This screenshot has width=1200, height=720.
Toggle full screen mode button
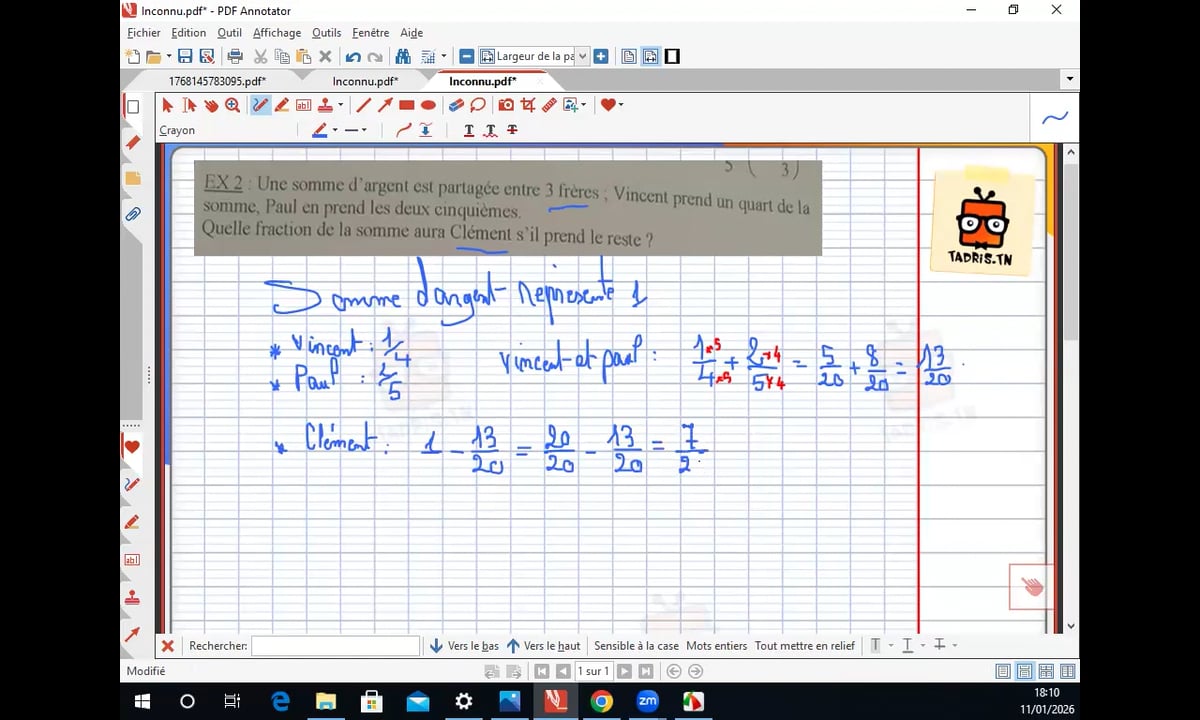click(672, 57)
